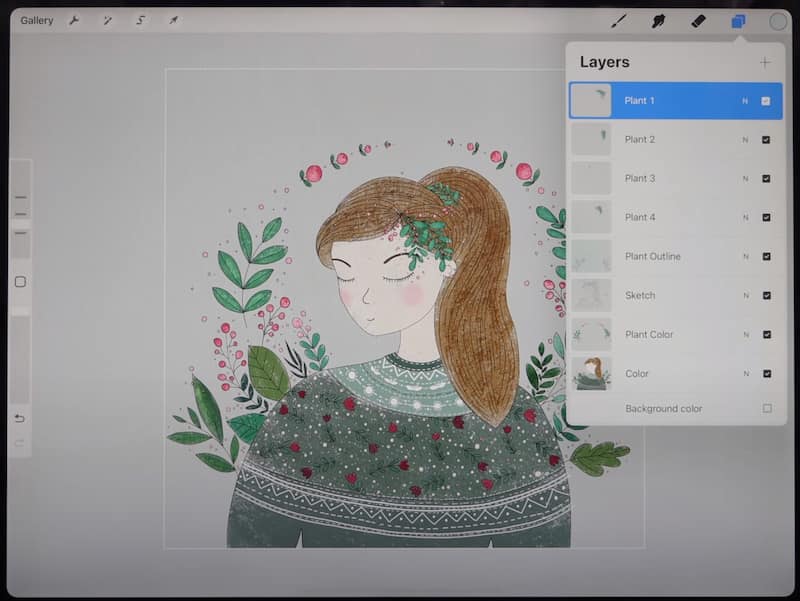Select the Smudge tool
This screenshot has height=601, width=800.
point(658,20)
